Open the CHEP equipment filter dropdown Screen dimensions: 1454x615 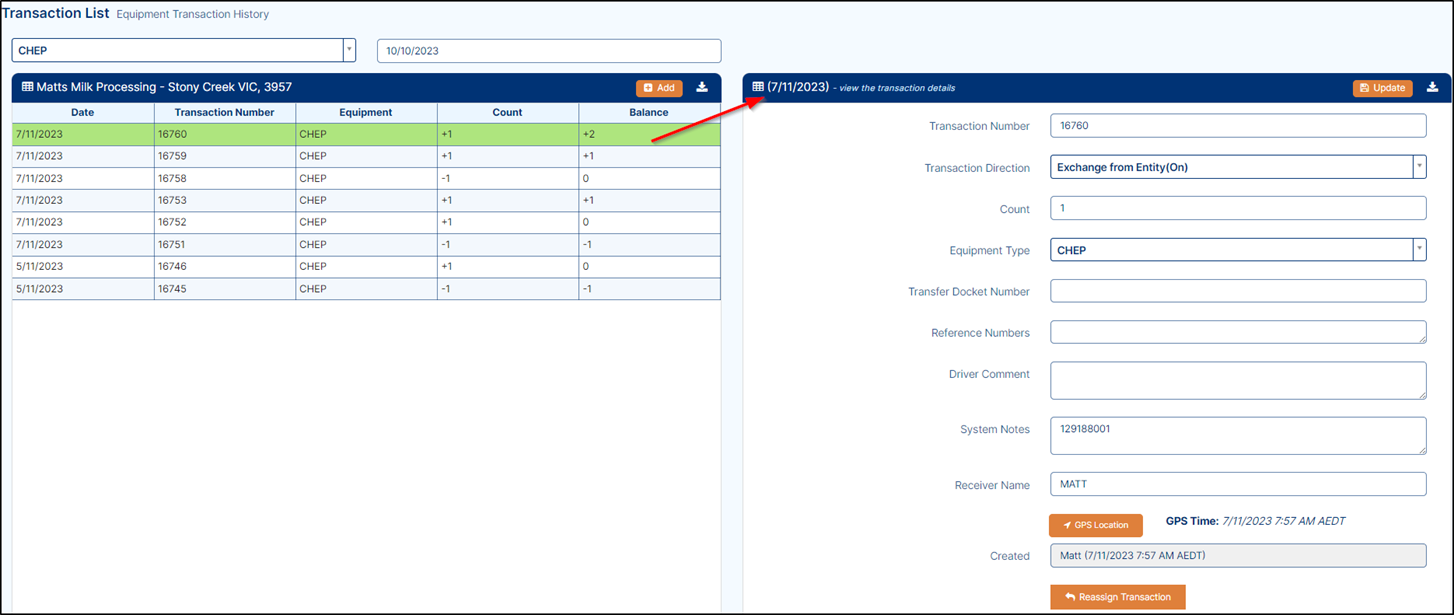click(x=184, y=50)
